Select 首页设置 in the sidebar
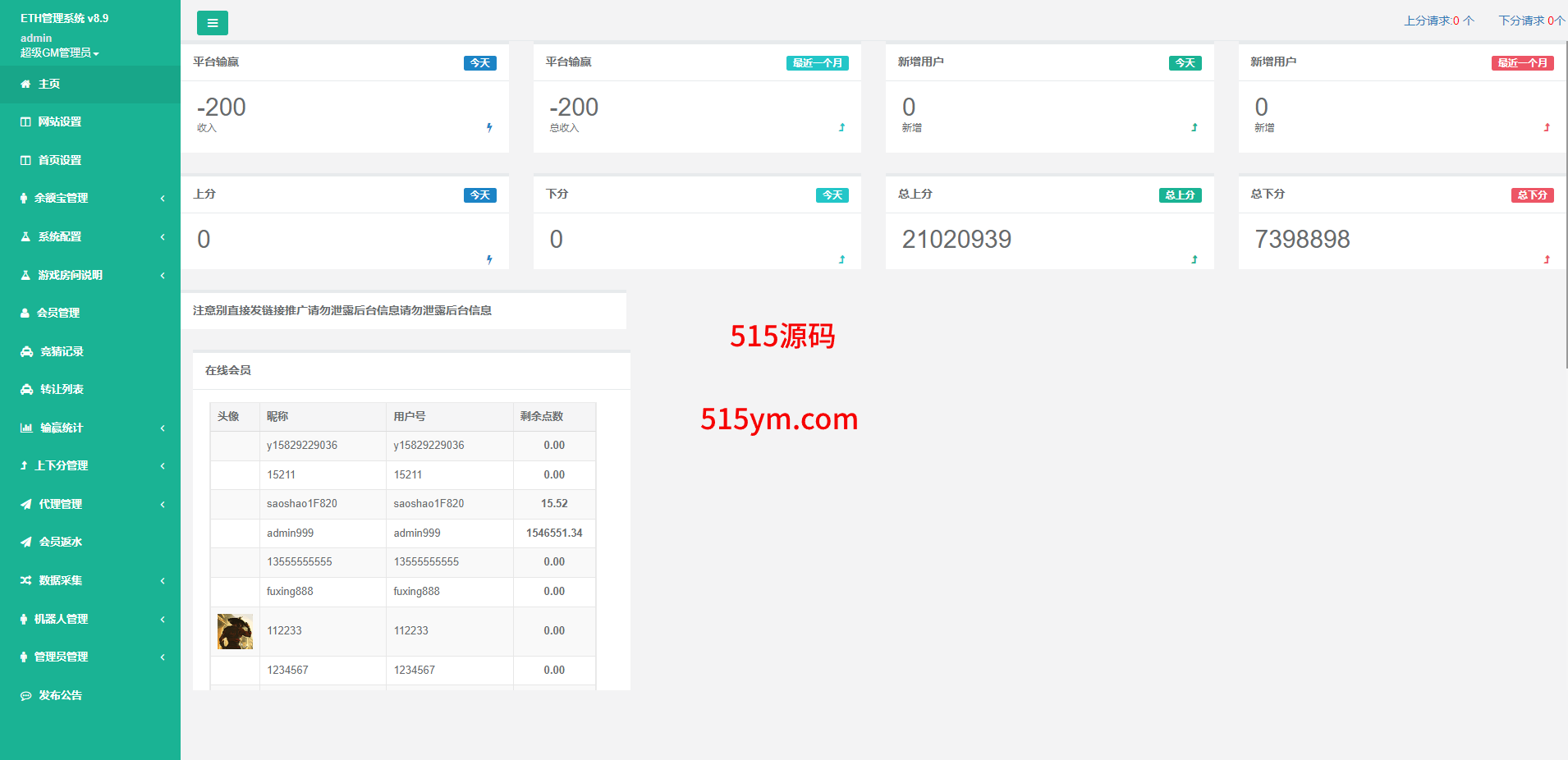 click(59, 160)
